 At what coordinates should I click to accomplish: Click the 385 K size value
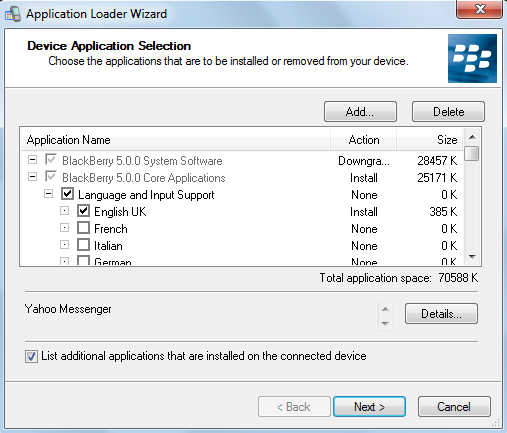pos(443,212)
